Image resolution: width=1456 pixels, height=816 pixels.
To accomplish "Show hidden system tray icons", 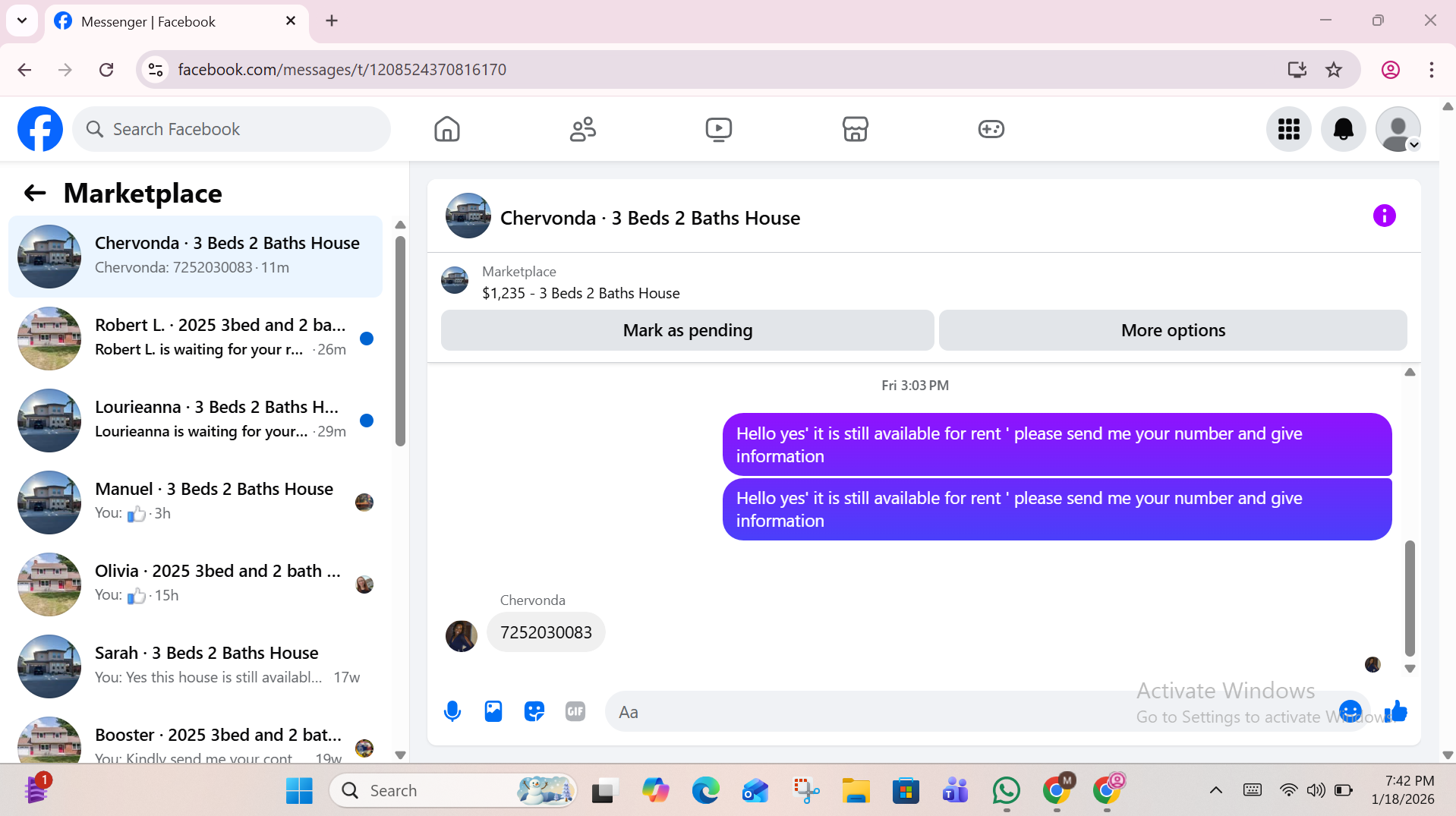I will (x=1216, y=790).
